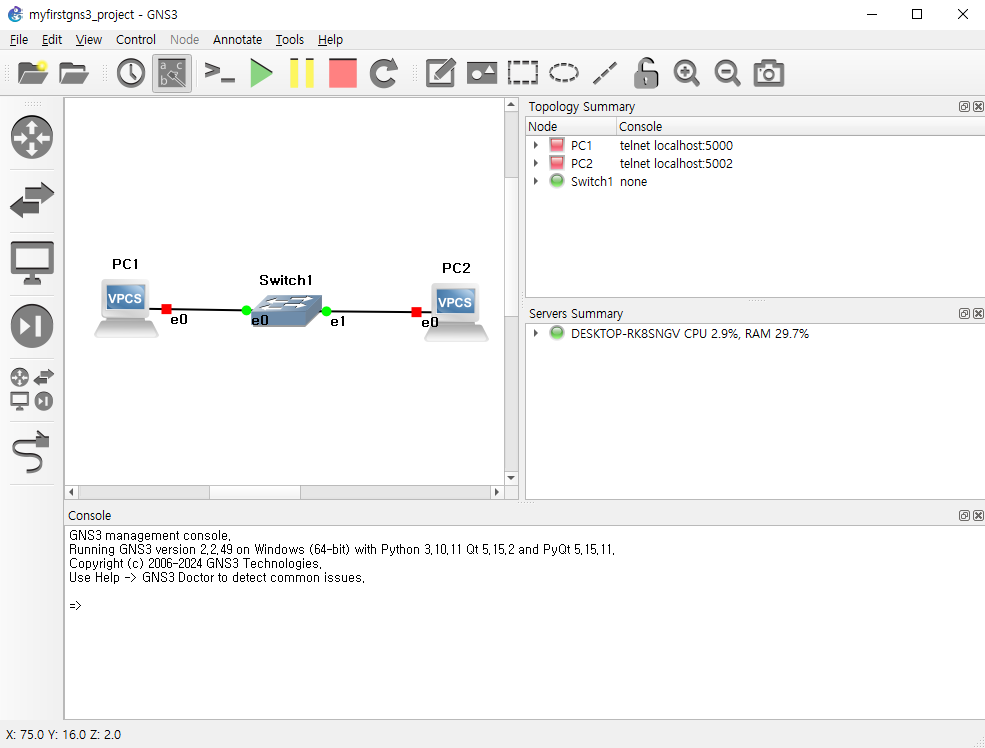This screenshot has height=748, width=985.
Task: Toggle the lock/unlock items padlock
Action: (x=645, y=73)
